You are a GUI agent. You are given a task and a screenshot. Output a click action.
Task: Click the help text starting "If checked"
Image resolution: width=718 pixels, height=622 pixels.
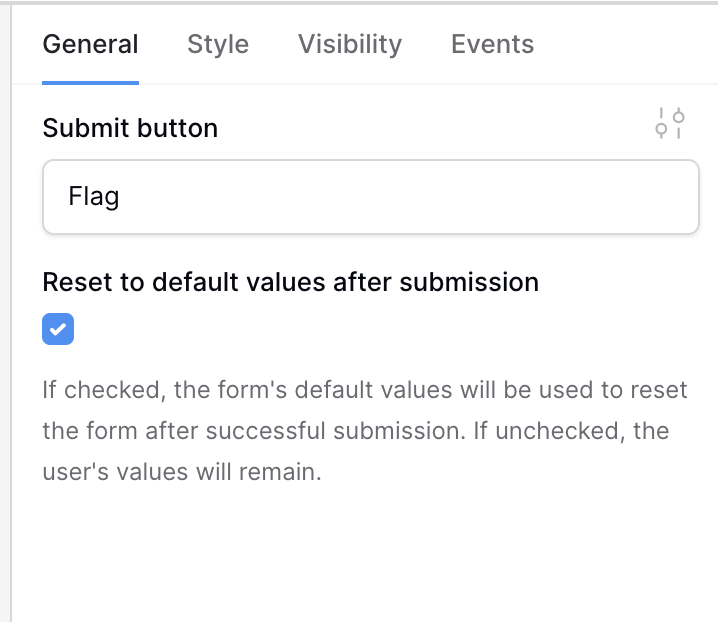[365, 431]
